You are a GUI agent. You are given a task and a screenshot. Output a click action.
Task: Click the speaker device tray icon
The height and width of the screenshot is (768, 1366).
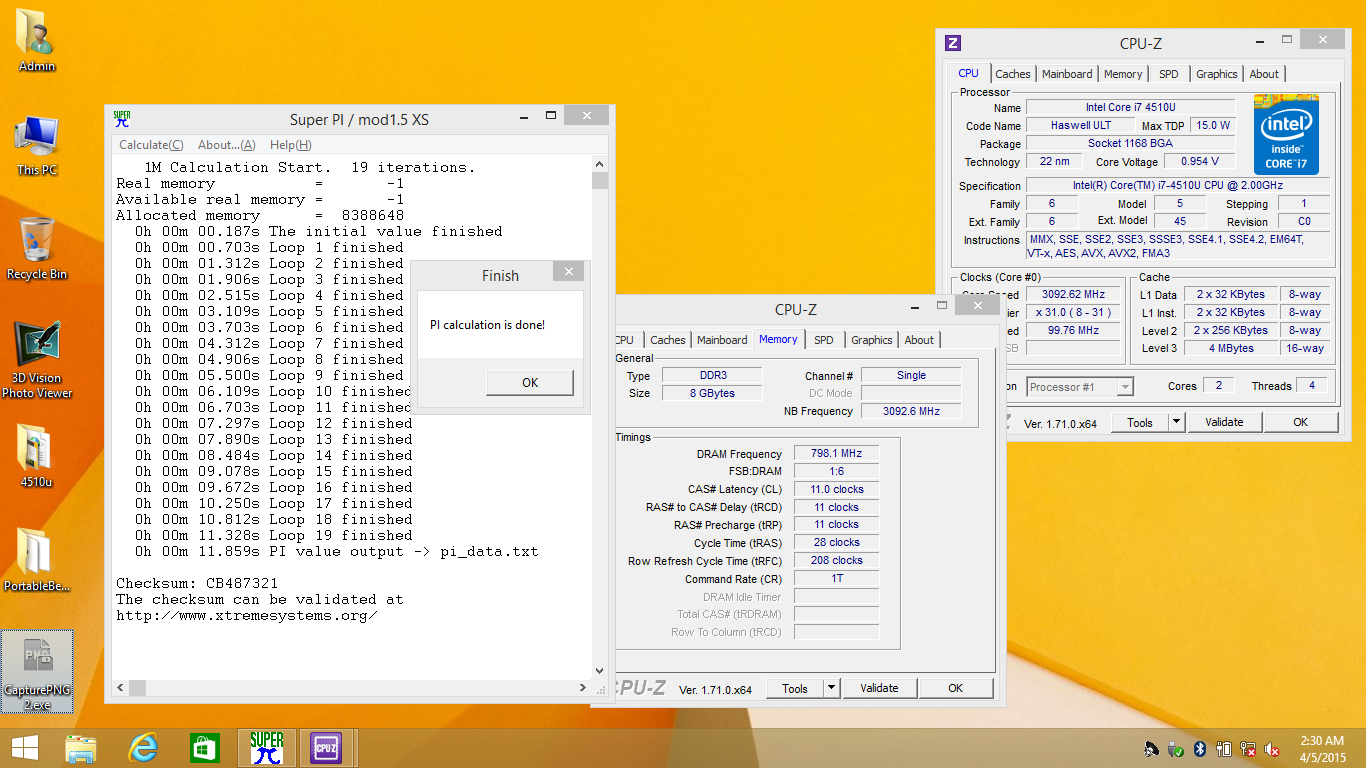click(1152, 749)
